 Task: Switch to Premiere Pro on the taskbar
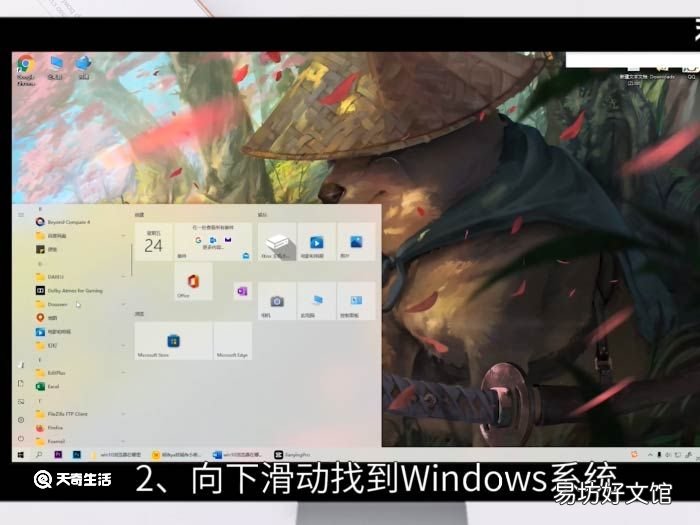[x=58, y=455]
